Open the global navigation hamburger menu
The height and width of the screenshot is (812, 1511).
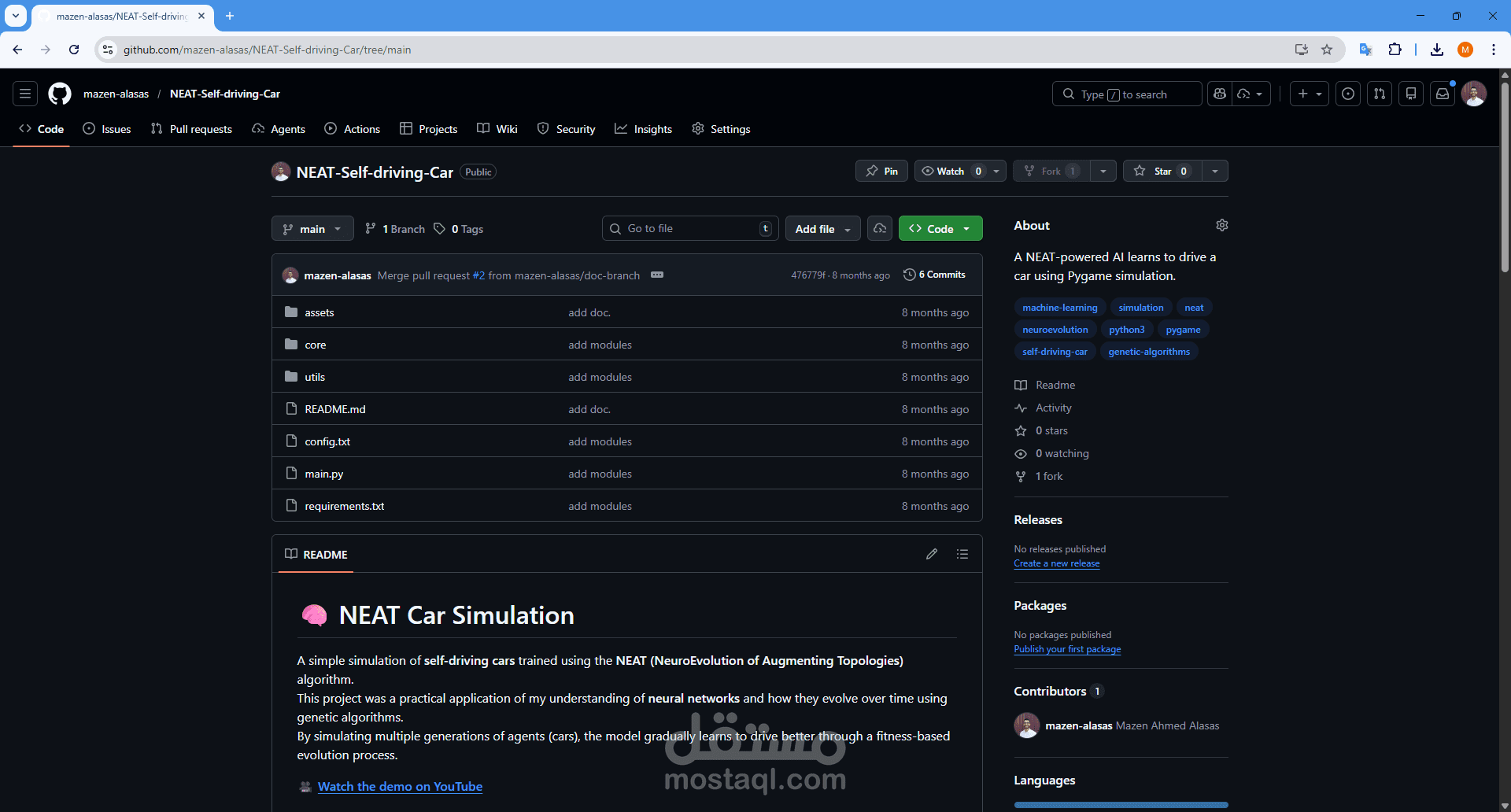(25, 94)
